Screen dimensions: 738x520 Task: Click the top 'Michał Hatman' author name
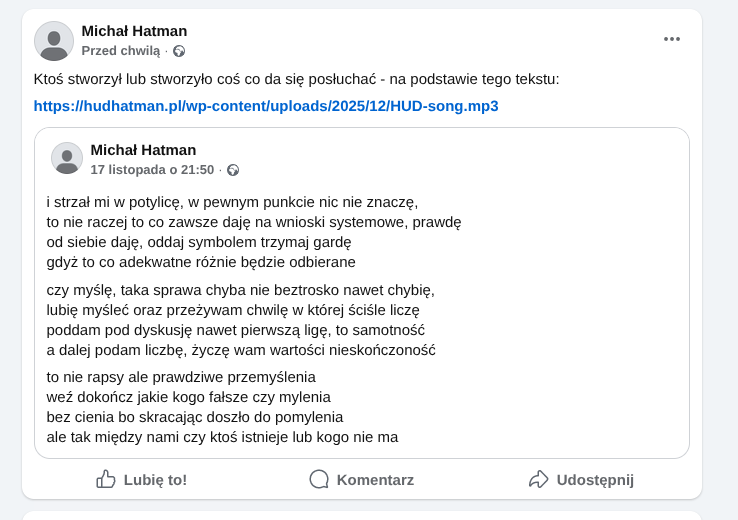point(134,31)
